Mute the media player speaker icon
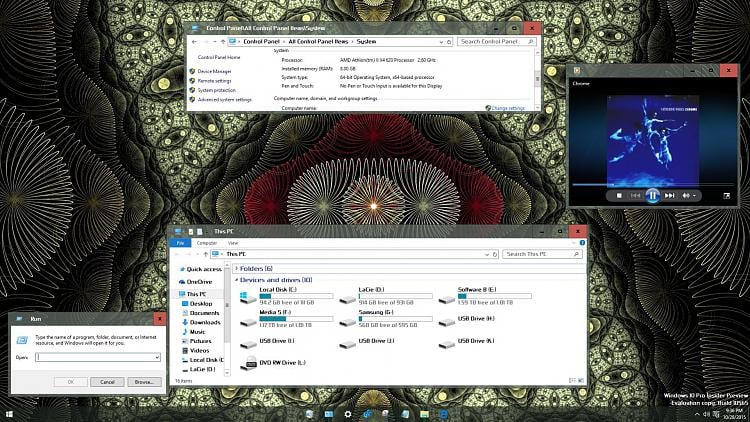 click(686, 196)
